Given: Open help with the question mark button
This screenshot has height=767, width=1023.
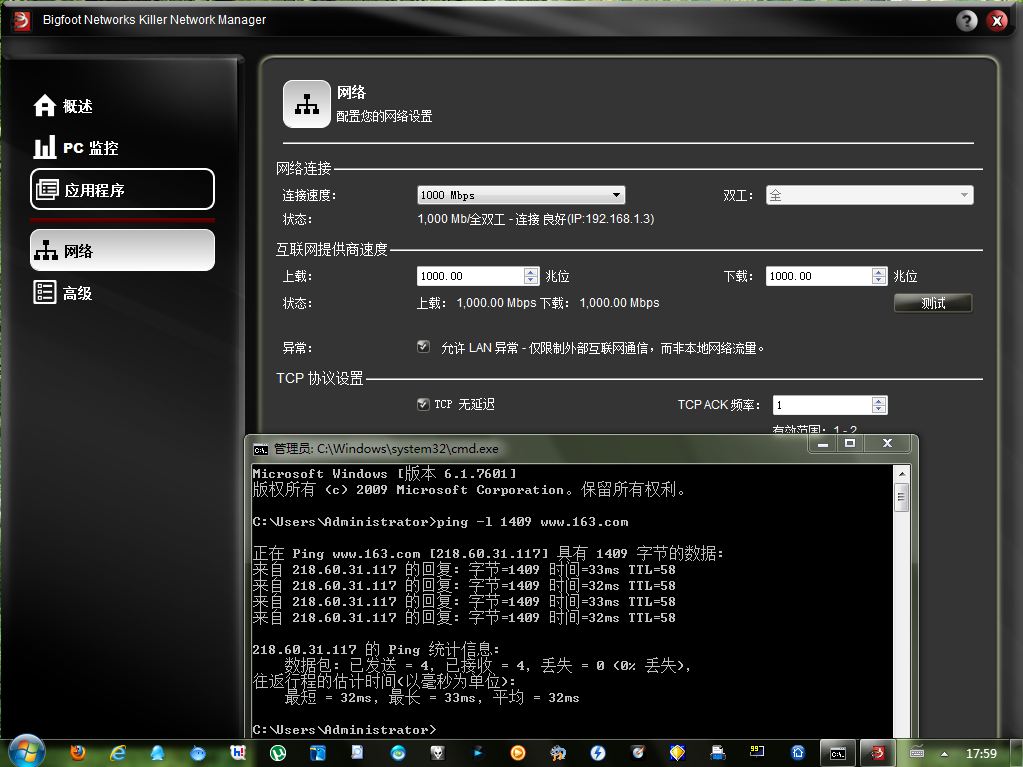Looking at the screenshot, I should click(966, 21).
